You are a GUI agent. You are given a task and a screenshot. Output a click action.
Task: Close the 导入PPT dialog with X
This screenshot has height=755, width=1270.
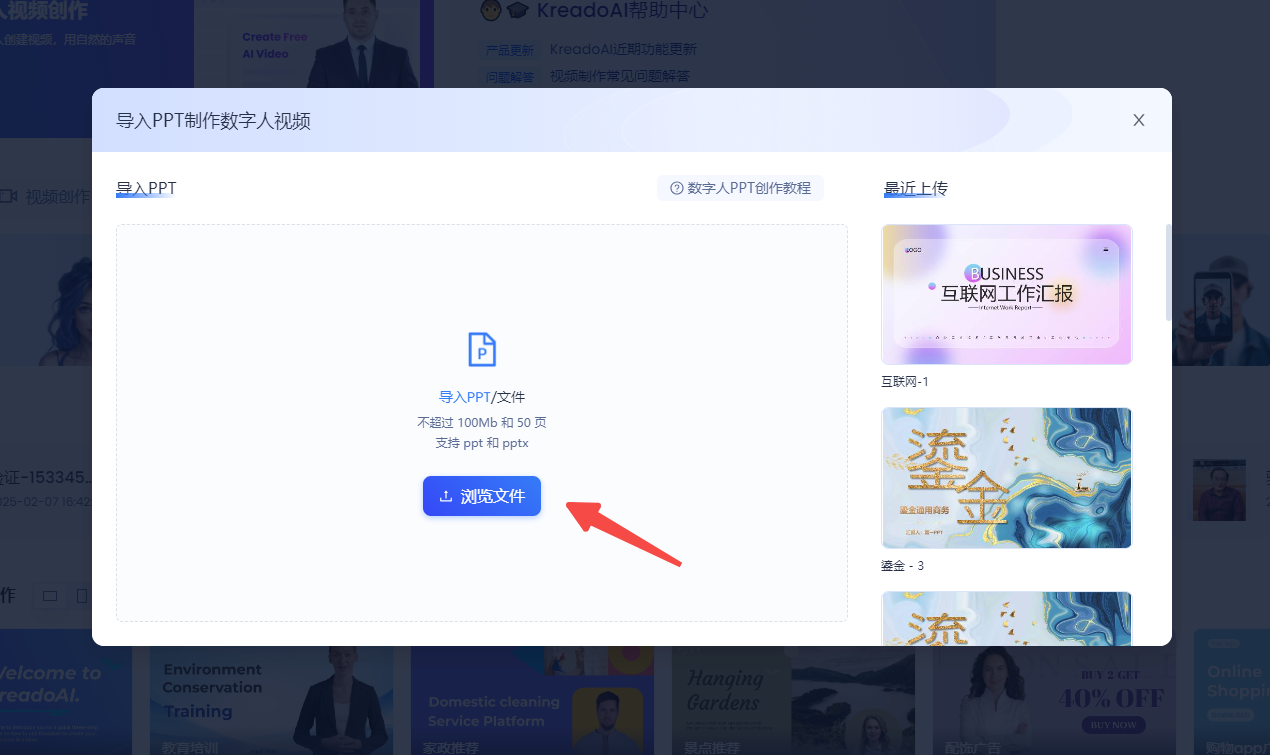point(1138,120)
